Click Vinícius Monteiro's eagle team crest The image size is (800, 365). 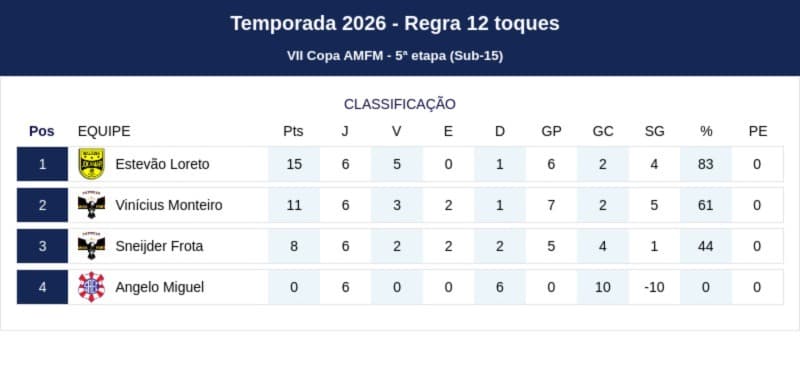click(x=91, y=205)
